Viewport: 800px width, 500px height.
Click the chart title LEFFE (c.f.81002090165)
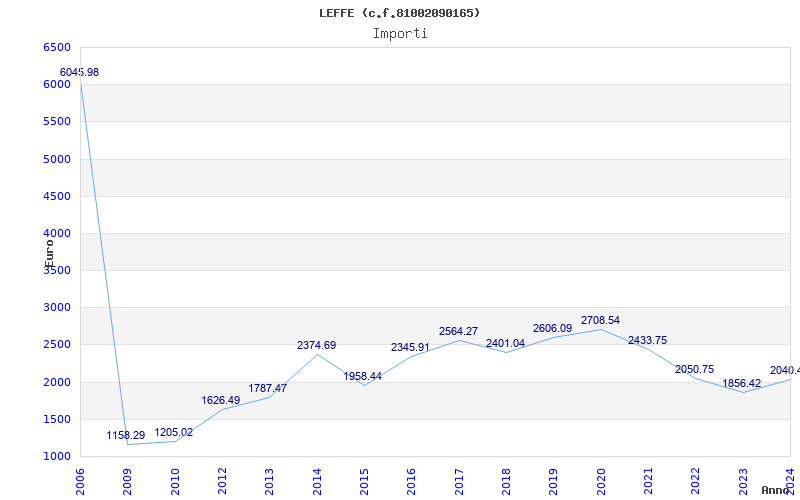click(x=399, y=13)
